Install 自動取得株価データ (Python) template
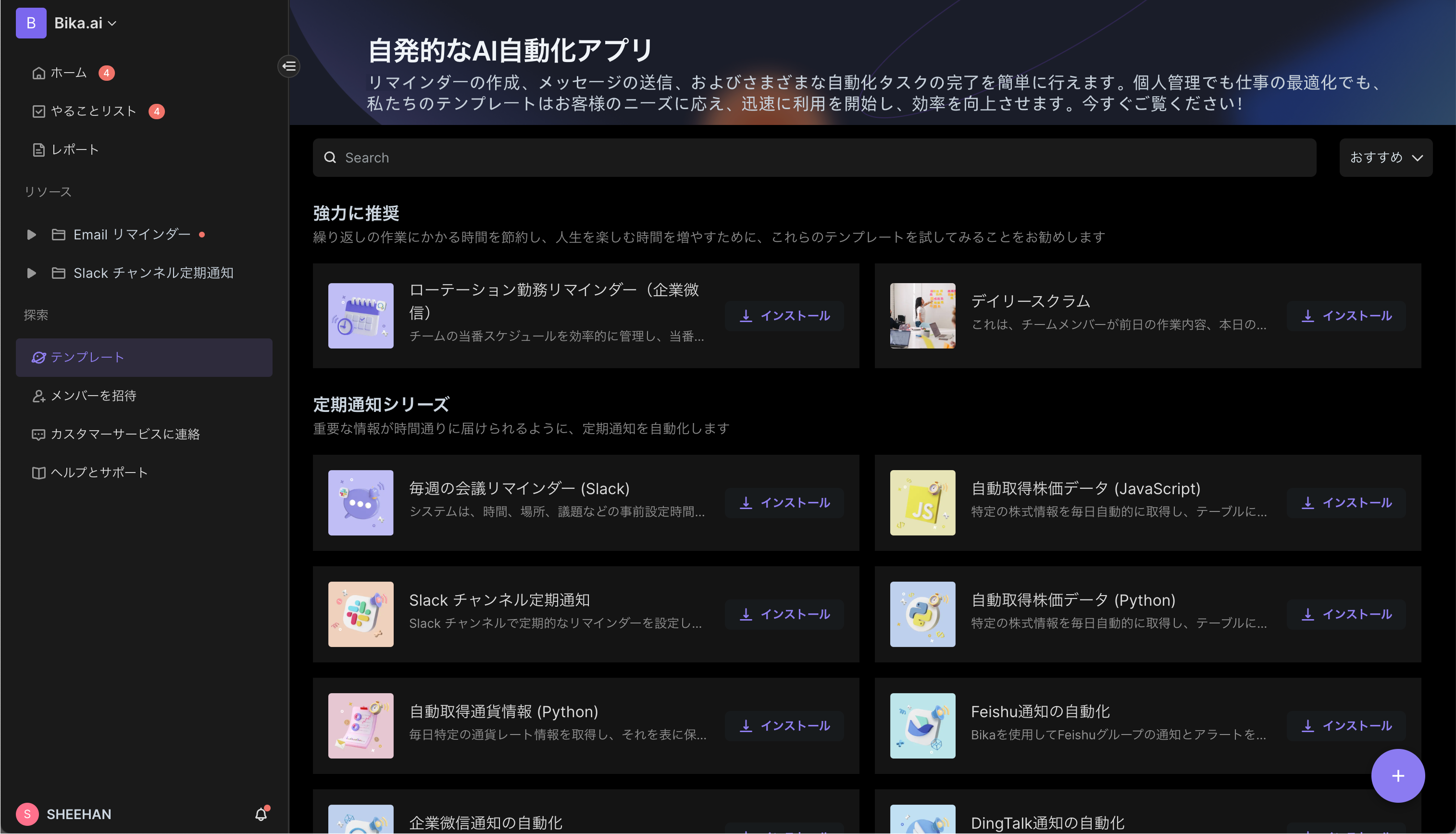This screenshot has height=834, width=1456. 1346,615
